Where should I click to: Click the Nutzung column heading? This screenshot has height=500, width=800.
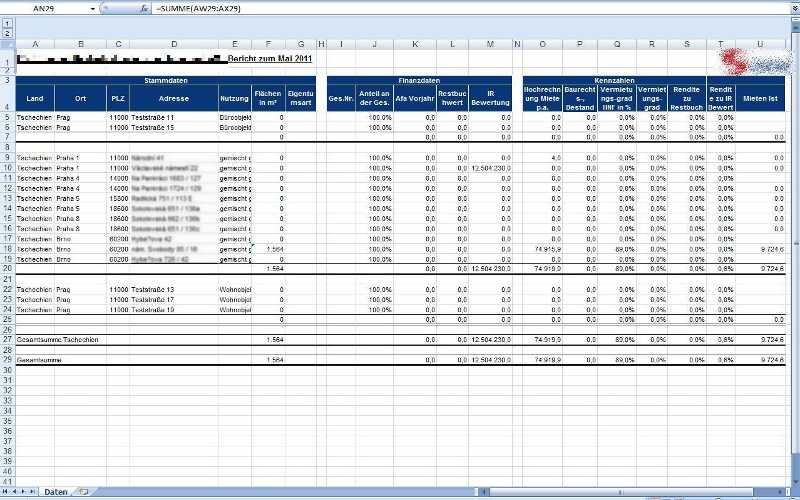point(235,98)
